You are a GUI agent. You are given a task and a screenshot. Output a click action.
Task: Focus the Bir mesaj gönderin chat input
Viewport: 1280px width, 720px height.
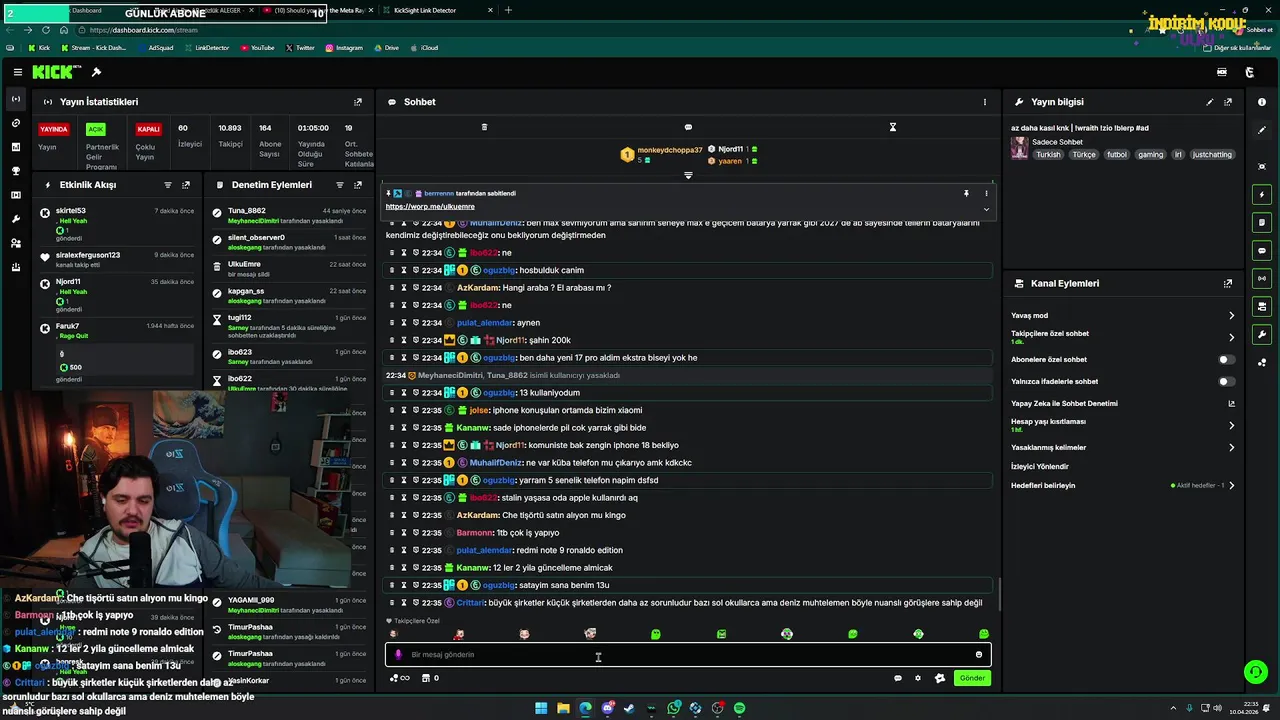(688, 654)
